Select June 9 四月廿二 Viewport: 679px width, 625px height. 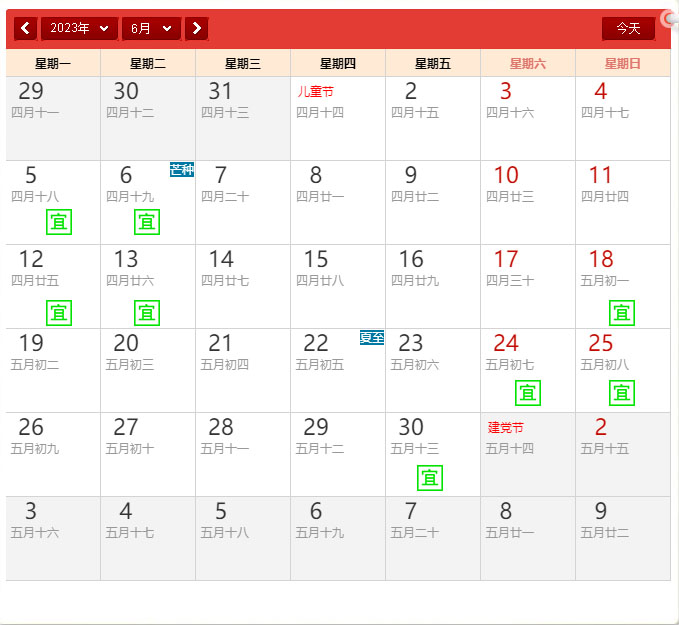pyautogui.click(x=433, y=203)
